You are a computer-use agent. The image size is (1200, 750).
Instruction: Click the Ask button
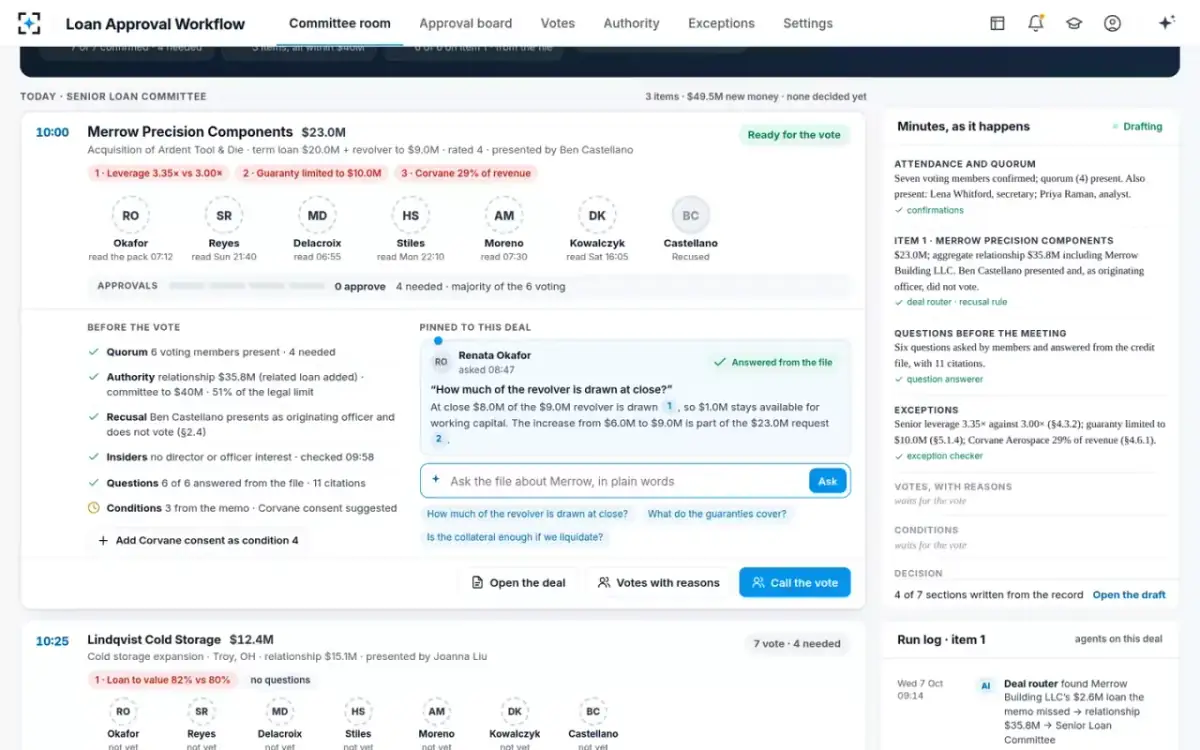point(828,481)
